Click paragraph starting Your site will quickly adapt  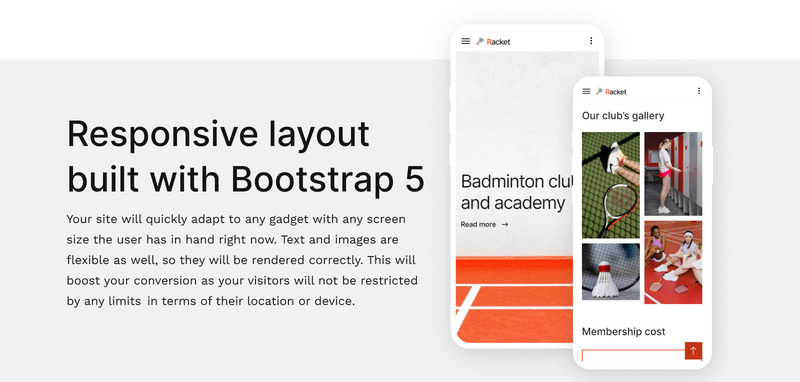coord(242,260)
